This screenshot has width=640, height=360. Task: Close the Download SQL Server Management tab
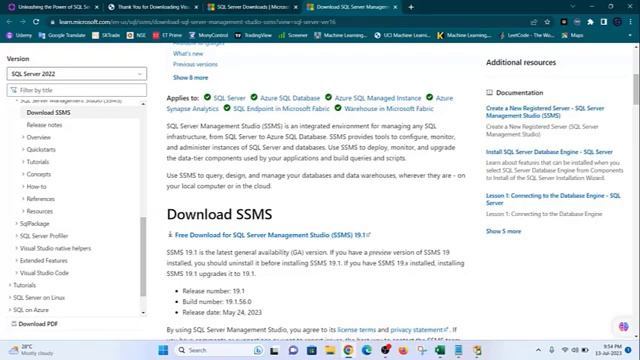click(395, 7)
